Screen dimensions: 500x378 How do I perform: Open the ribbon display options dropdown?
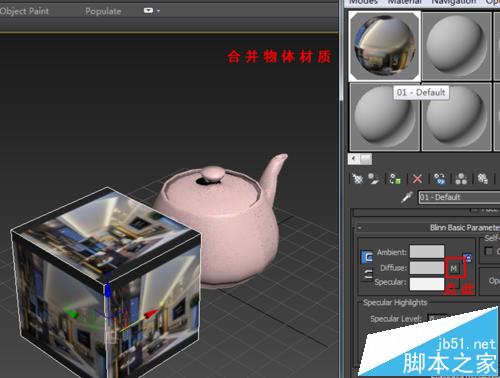click(152, 11)
